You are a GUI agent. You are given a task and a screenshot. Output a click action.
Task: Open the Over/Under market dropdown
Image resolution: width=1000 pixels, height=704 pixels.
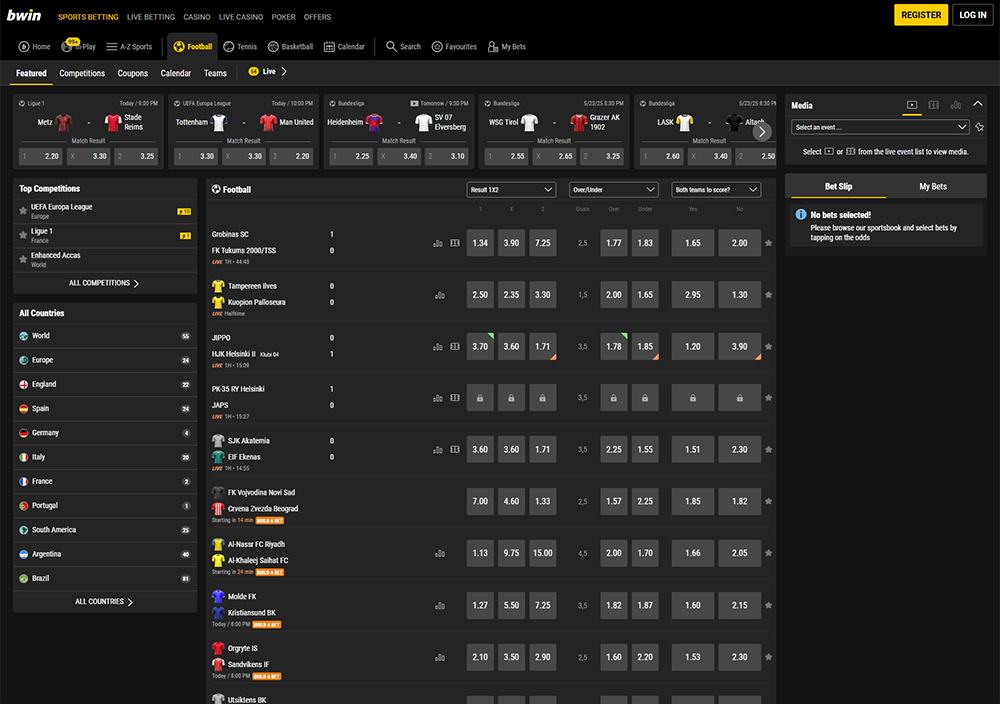point(614,189)
